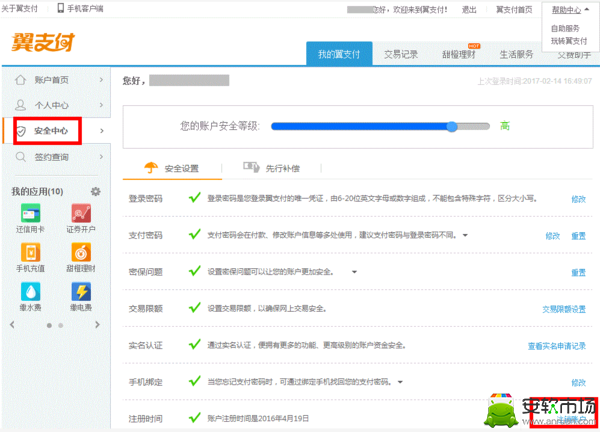Open the 甜橙理财 finance app icon
The width and height of the screenshot is (600, 432).
[x=81, y=252]
